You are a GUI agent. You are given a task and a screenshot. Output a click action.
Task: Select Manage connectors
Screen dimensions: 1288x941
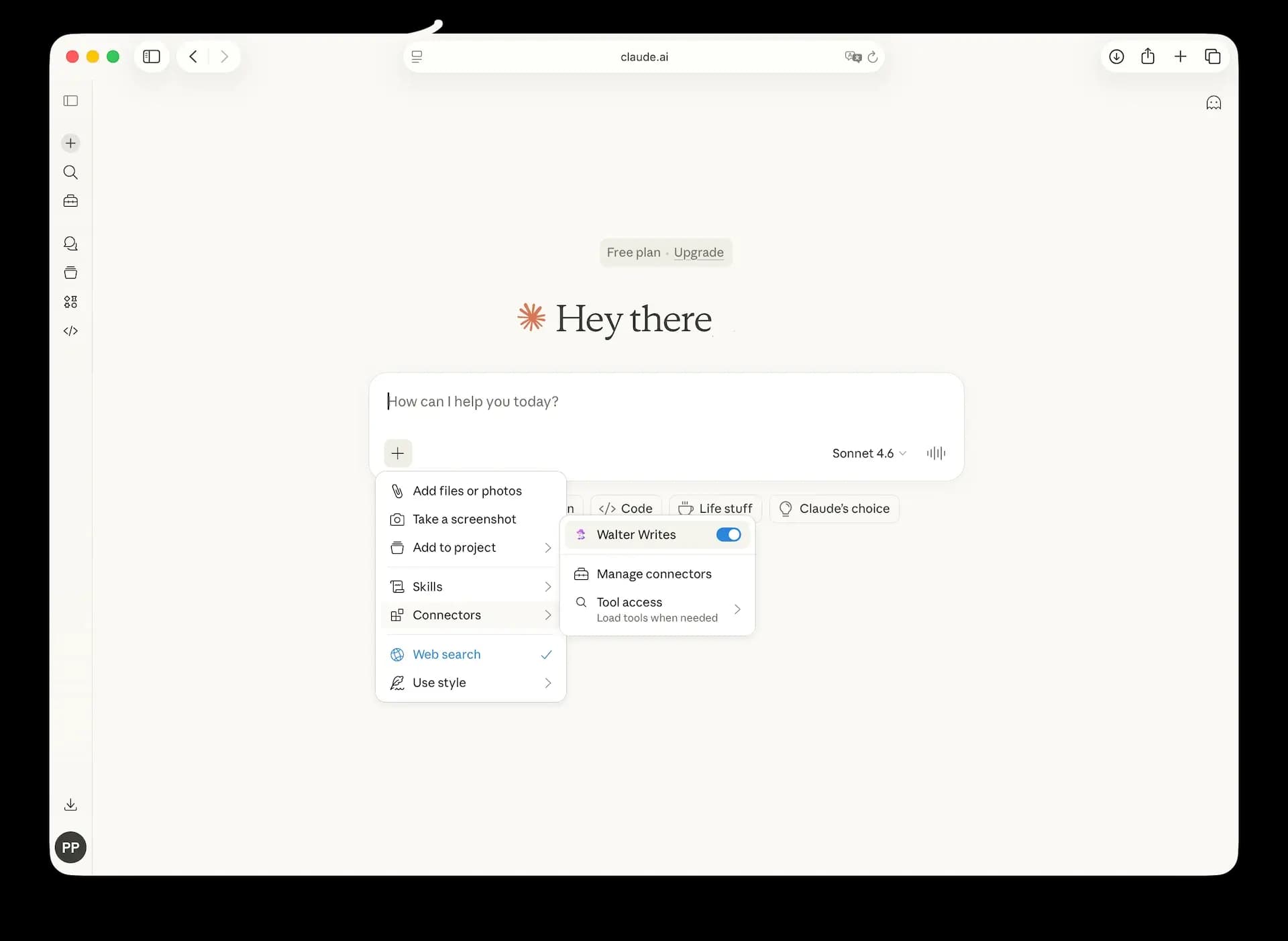657,574
